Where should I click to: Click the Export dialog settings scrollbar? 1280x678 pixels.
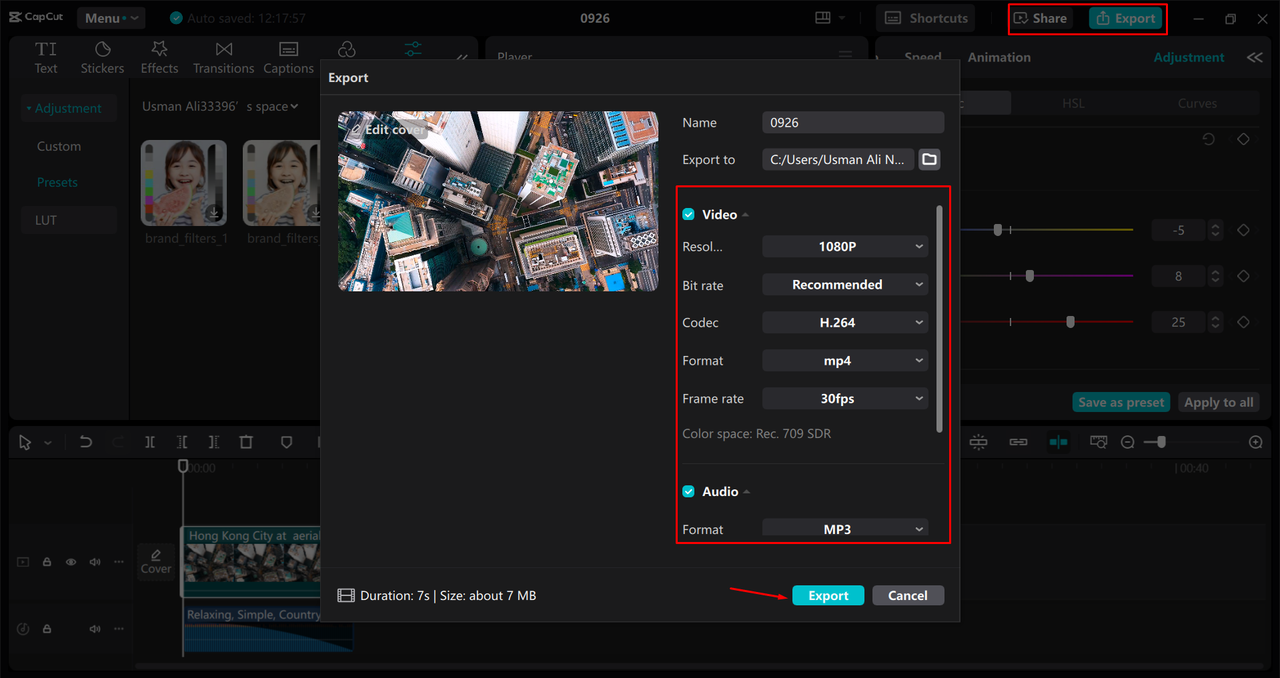[938, 319]
